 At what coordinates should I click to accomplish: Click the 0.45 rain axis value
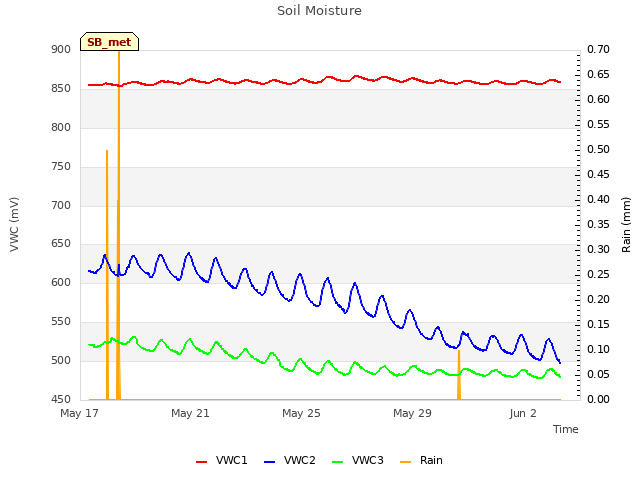coord(598,174)
